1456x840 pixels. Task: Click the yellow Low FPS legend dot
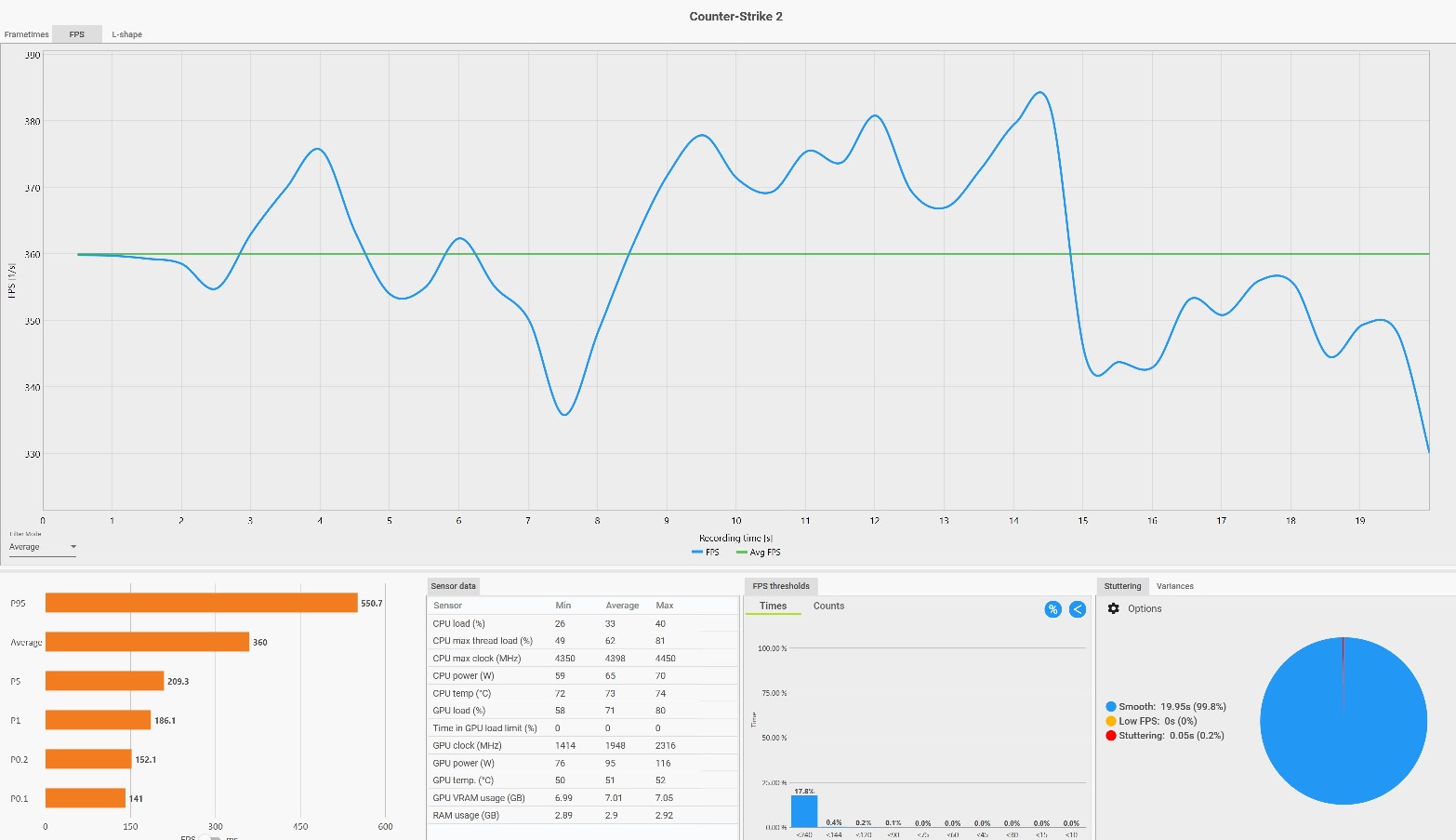pyautogui.click(x=1111, y=721)
